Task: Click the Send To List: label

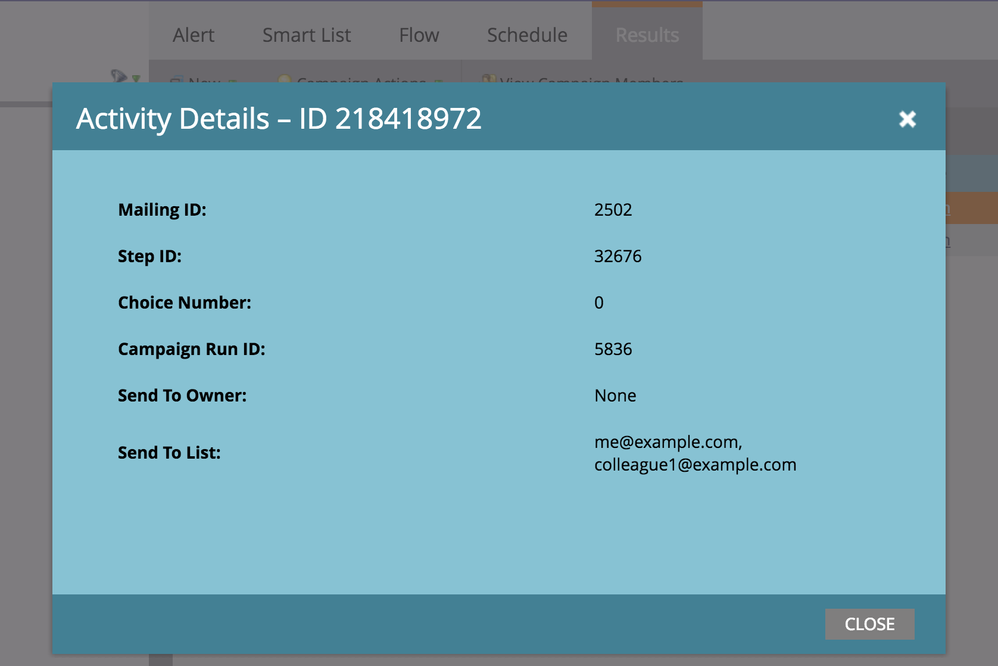Action: coord(169,453)
